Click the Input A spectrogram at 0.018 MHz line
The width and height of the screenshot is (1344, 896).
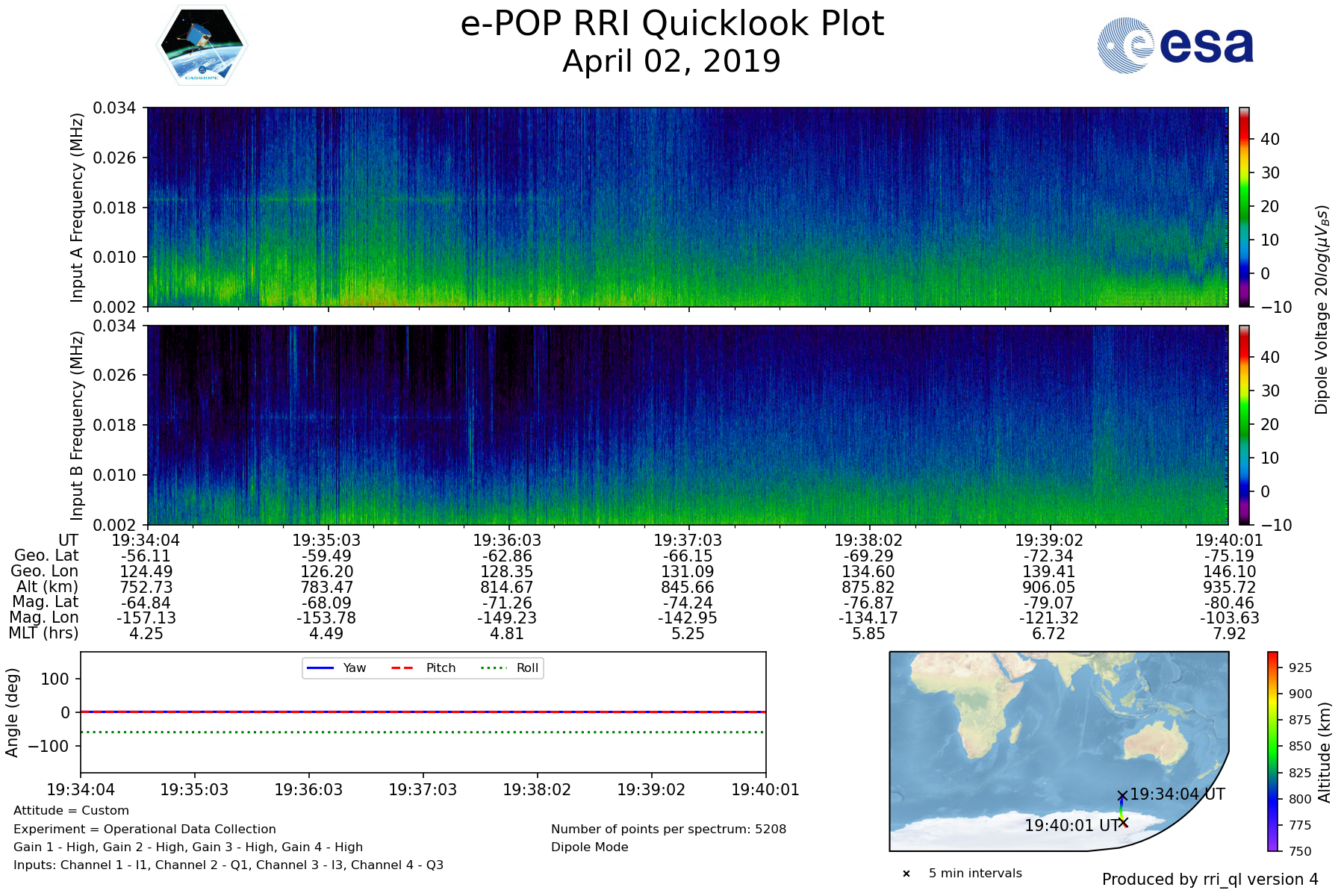(x=373, y=199)
